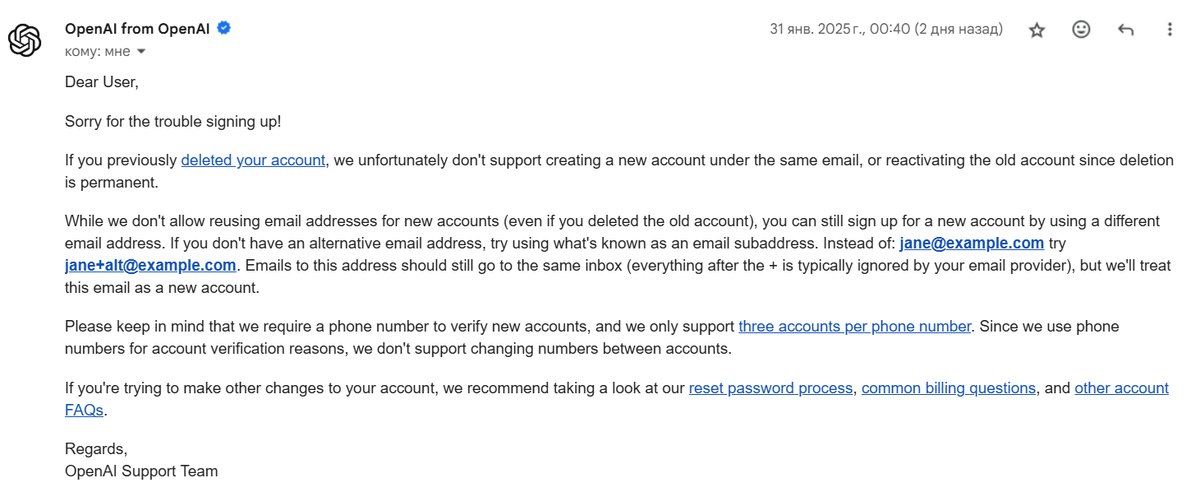Click "Sorry for the trouble signing up!" line
The width and height of the screenshot is (1200, 492).
[x=173, y=121]
